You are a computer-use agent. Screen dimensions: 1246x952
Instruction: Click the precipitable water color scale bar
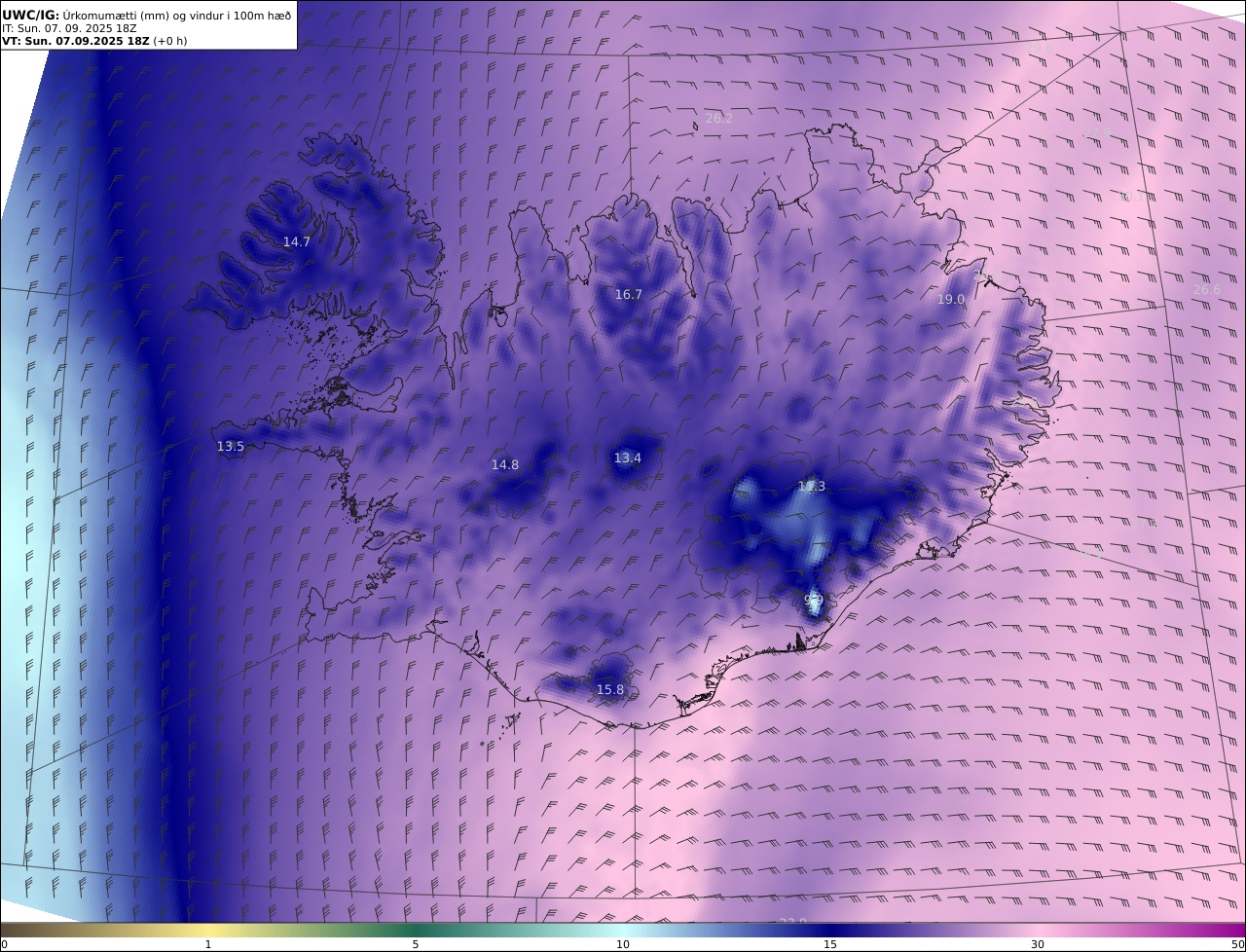[623, 930]
